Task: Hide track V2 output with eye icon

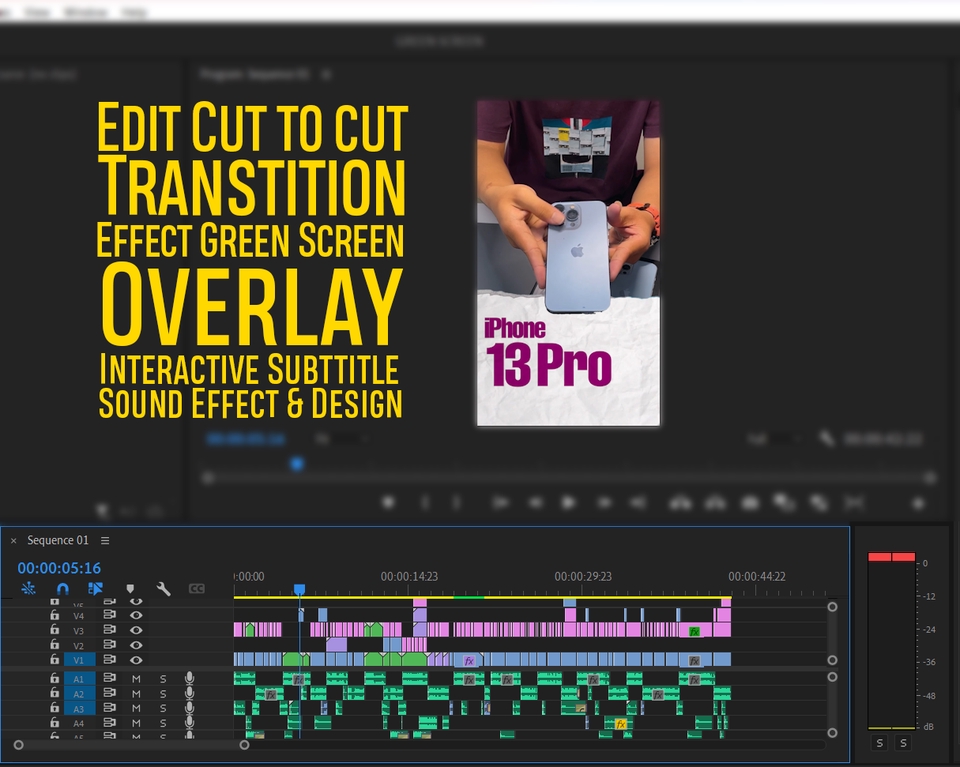Action: [136, 645]
